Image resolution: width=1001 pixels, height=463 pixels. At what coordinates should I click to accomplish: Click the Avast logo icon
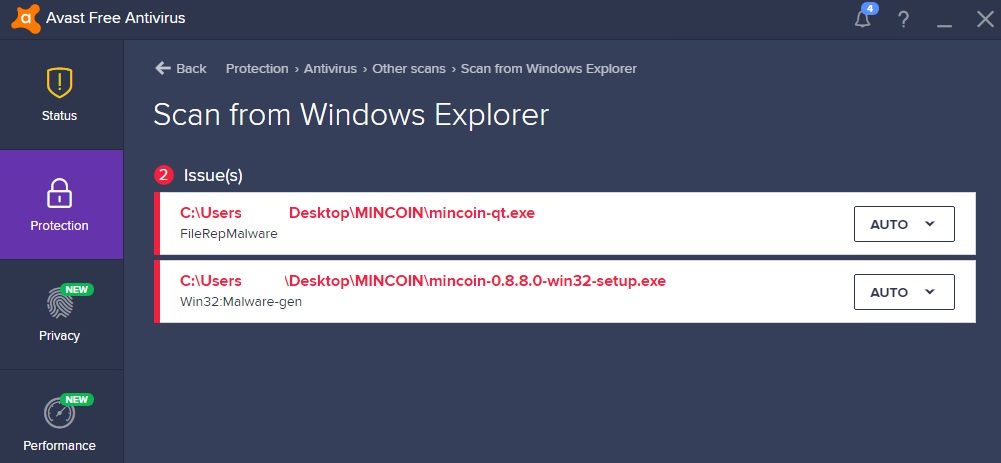click(x=26, y=19)
